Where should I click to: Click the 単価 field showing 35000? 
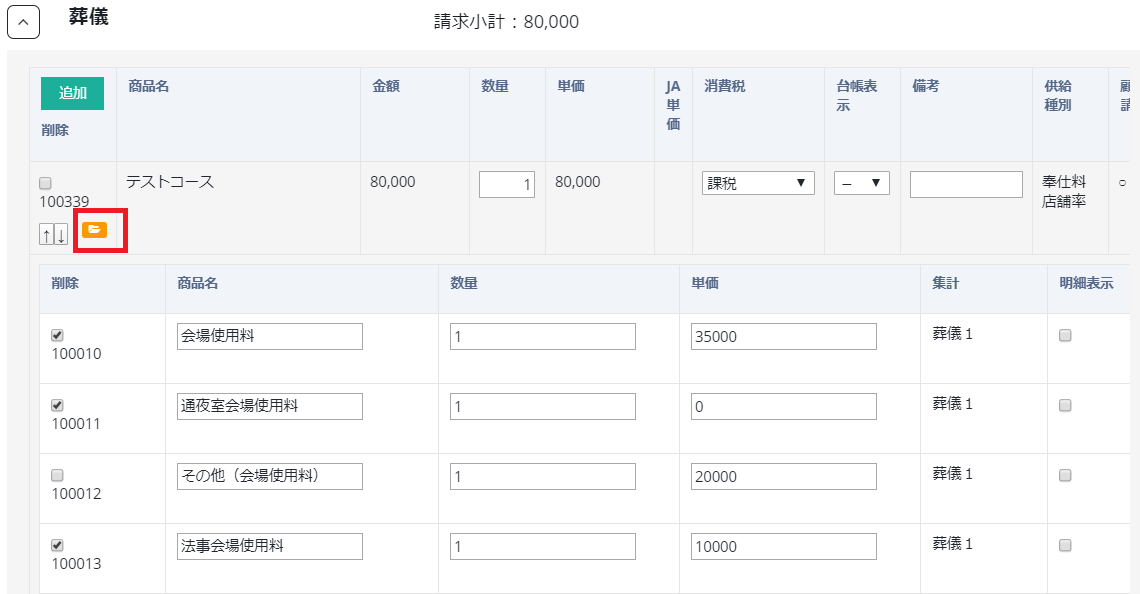tap(783, 337)
